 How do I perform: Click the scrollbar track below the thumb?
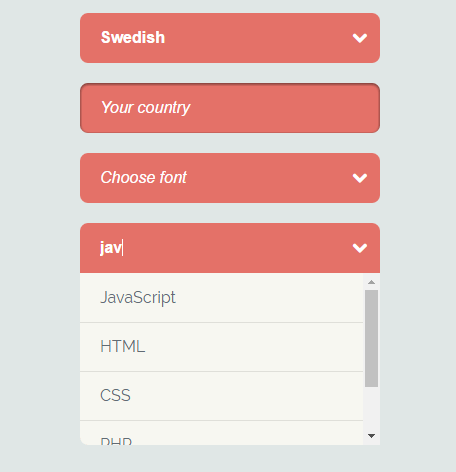pos(371,408)
